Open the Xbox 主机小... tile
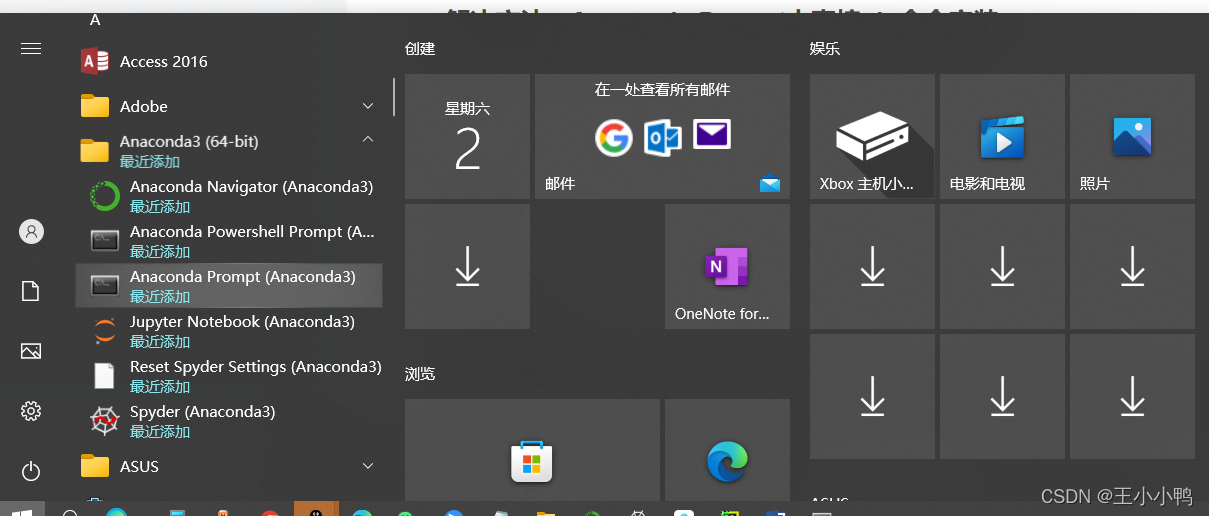Screen dimensions: 1209x516 [x=872, y=136]
